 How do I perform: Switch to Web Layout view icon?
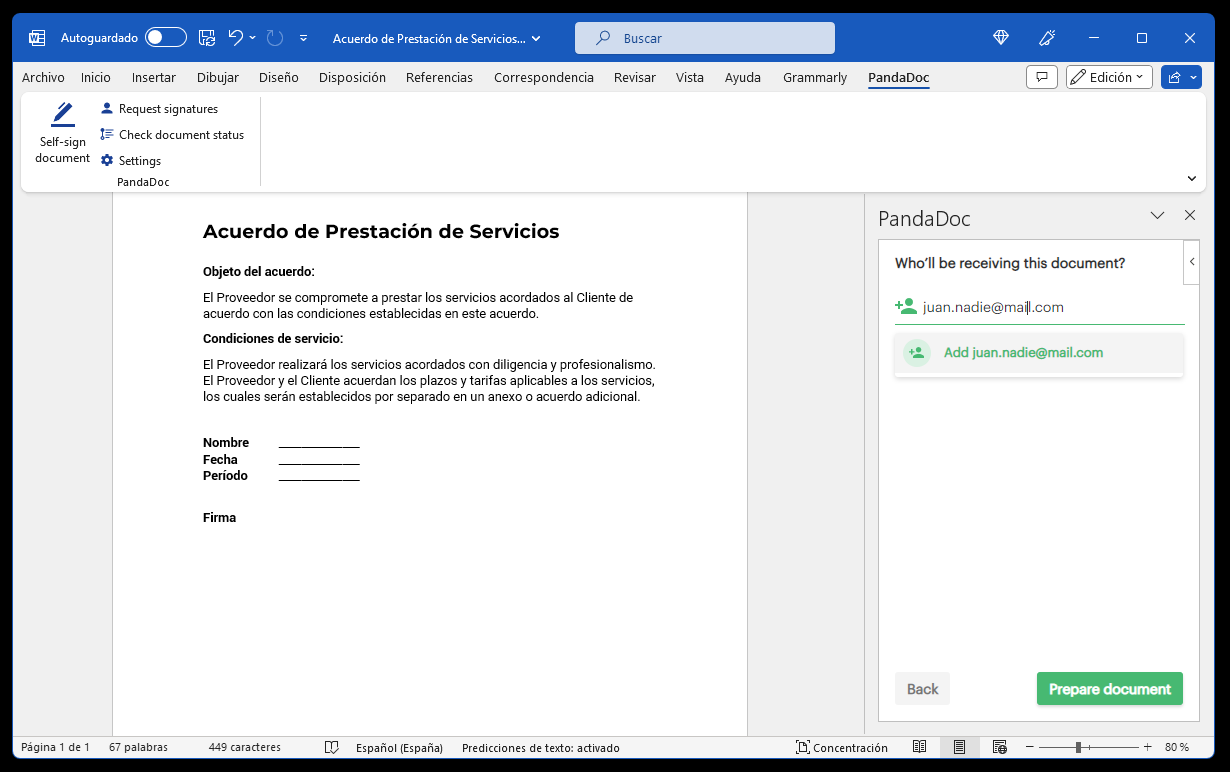[999, 747]
